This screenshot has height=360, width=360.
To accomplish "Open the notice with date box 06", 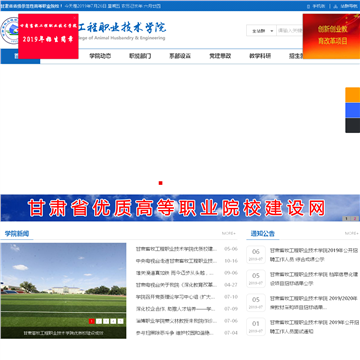I will pos(314,255).
